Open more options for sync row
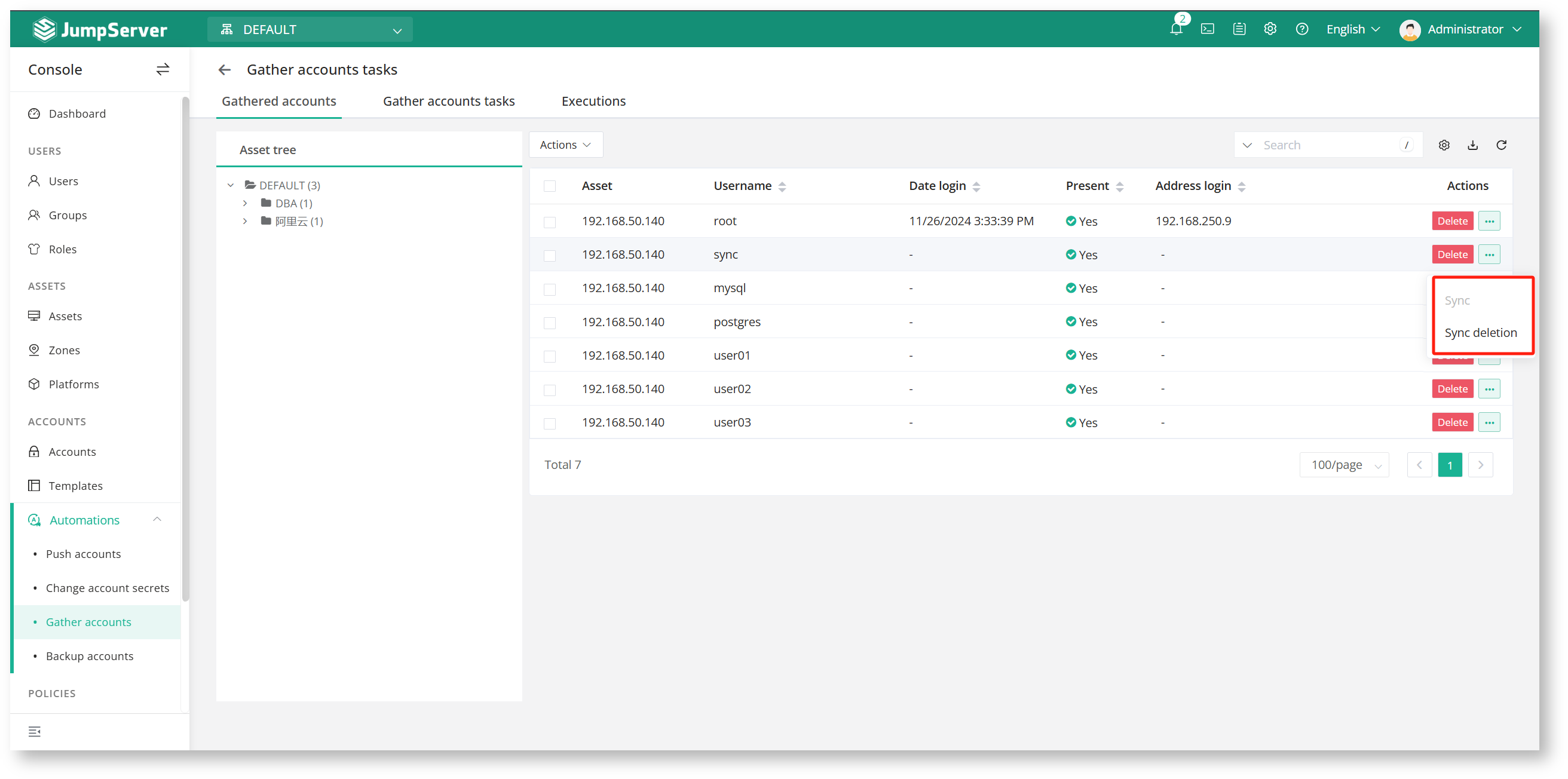Screen dimensions: 1568x779 1489,254
